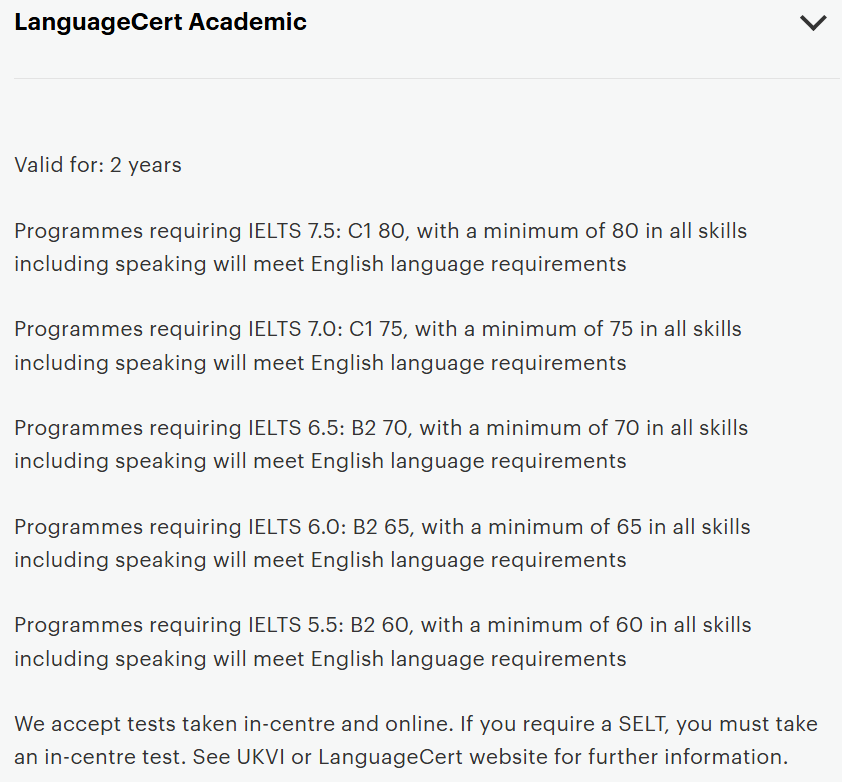Collapse the LanguageCert Academic chevron arrow
The width and height of the screenshot is (842, 782).
point(813,23)
